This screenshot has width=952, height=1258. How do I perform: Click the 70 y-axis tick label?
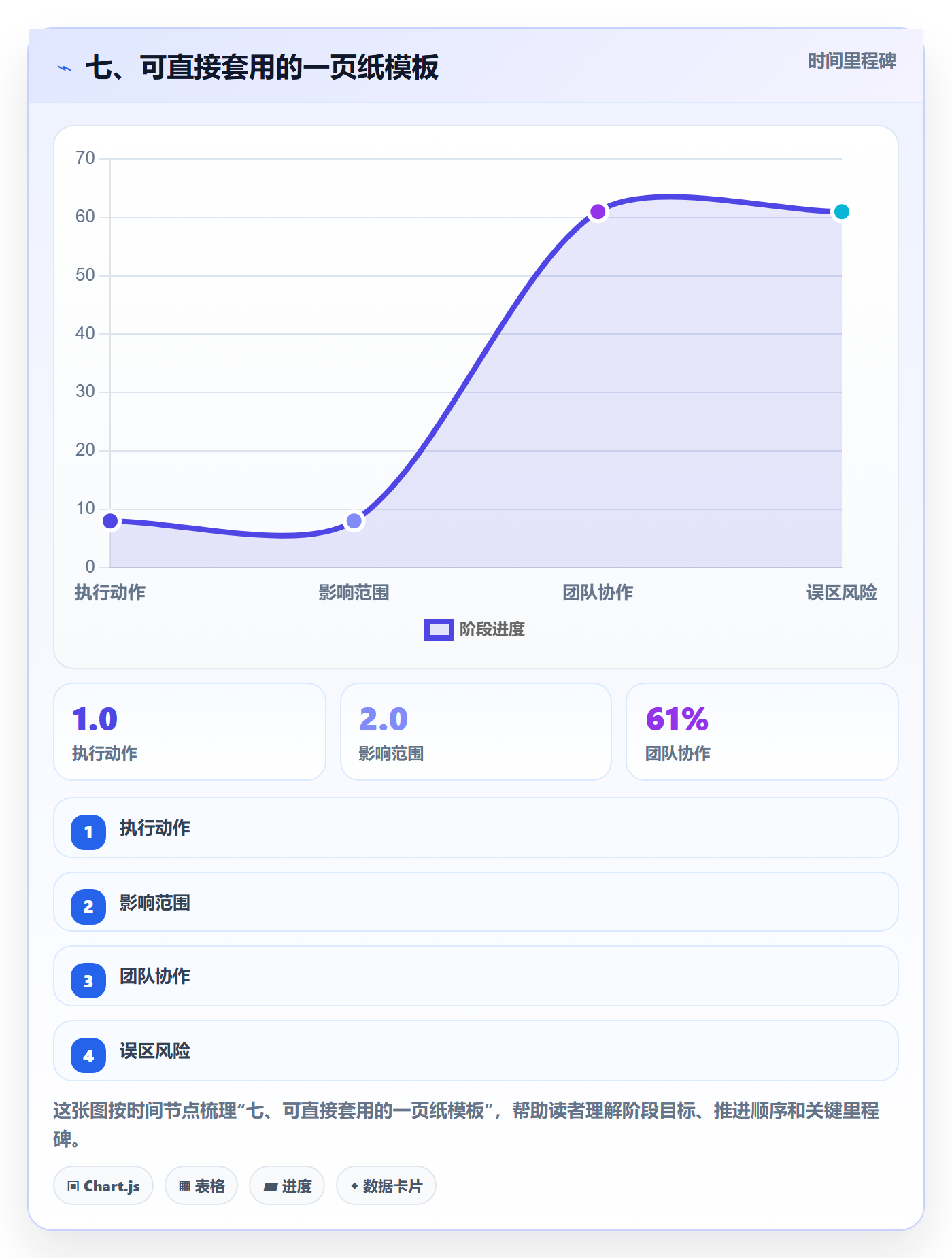point(85,158)
